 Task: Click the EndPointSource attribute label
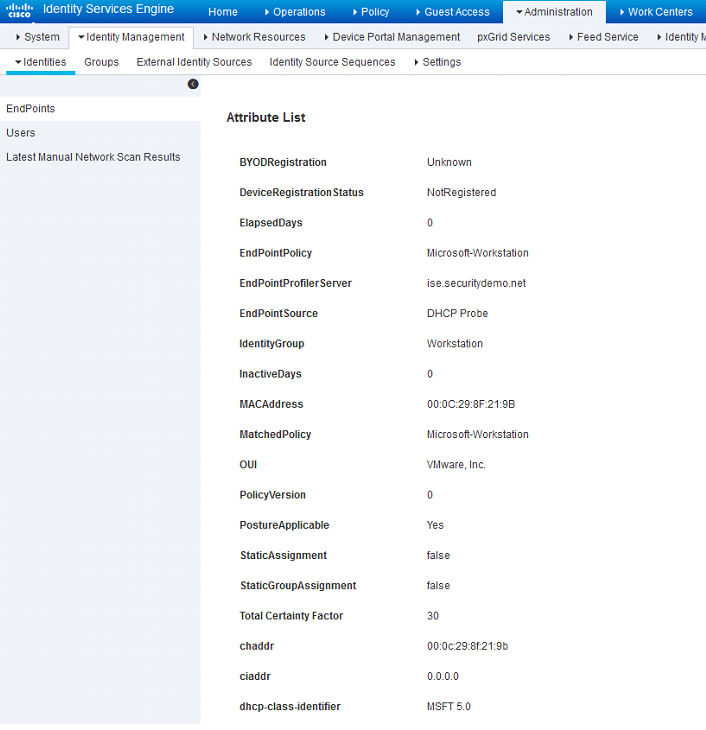278,314
